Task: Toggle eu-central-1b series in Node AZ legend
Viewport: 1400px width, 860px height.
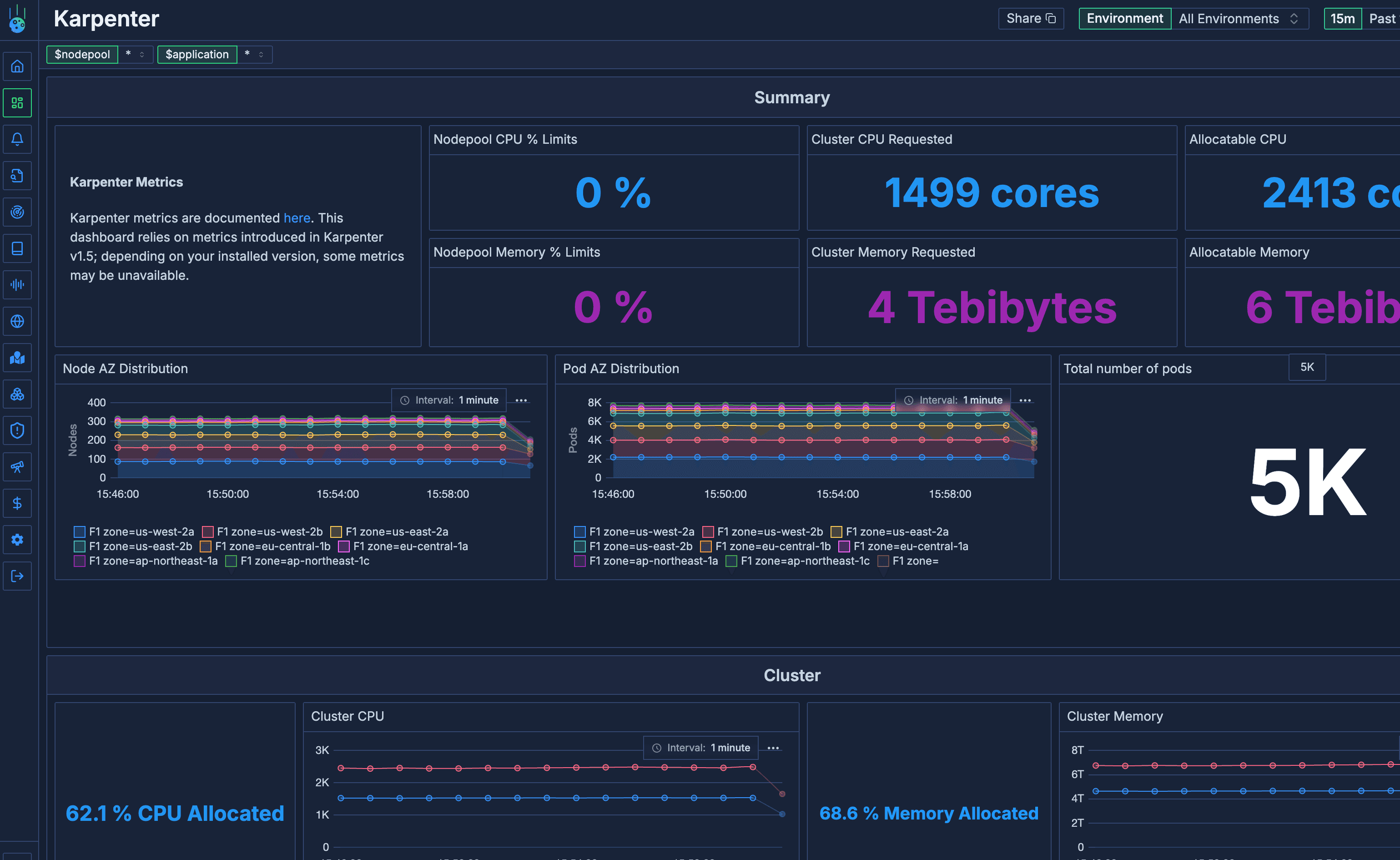Action: pos(265,546)
